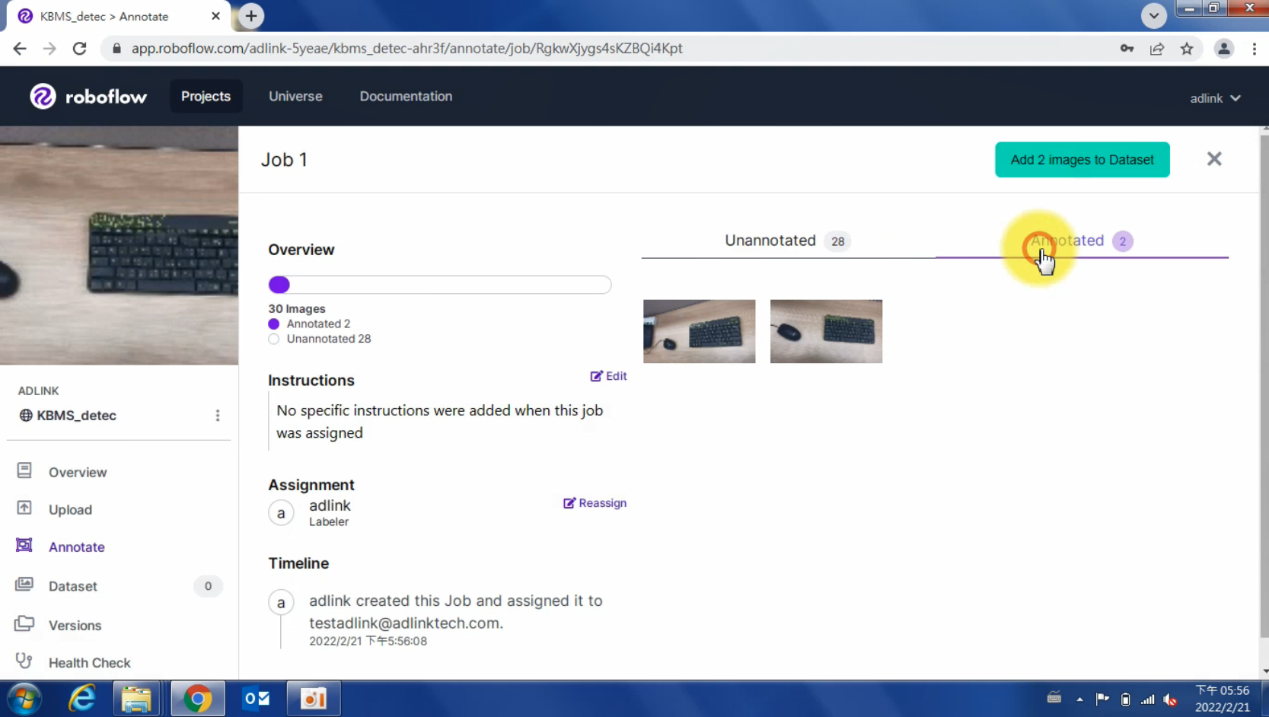Open the Health Check stethoscope icon

[24, 661]
